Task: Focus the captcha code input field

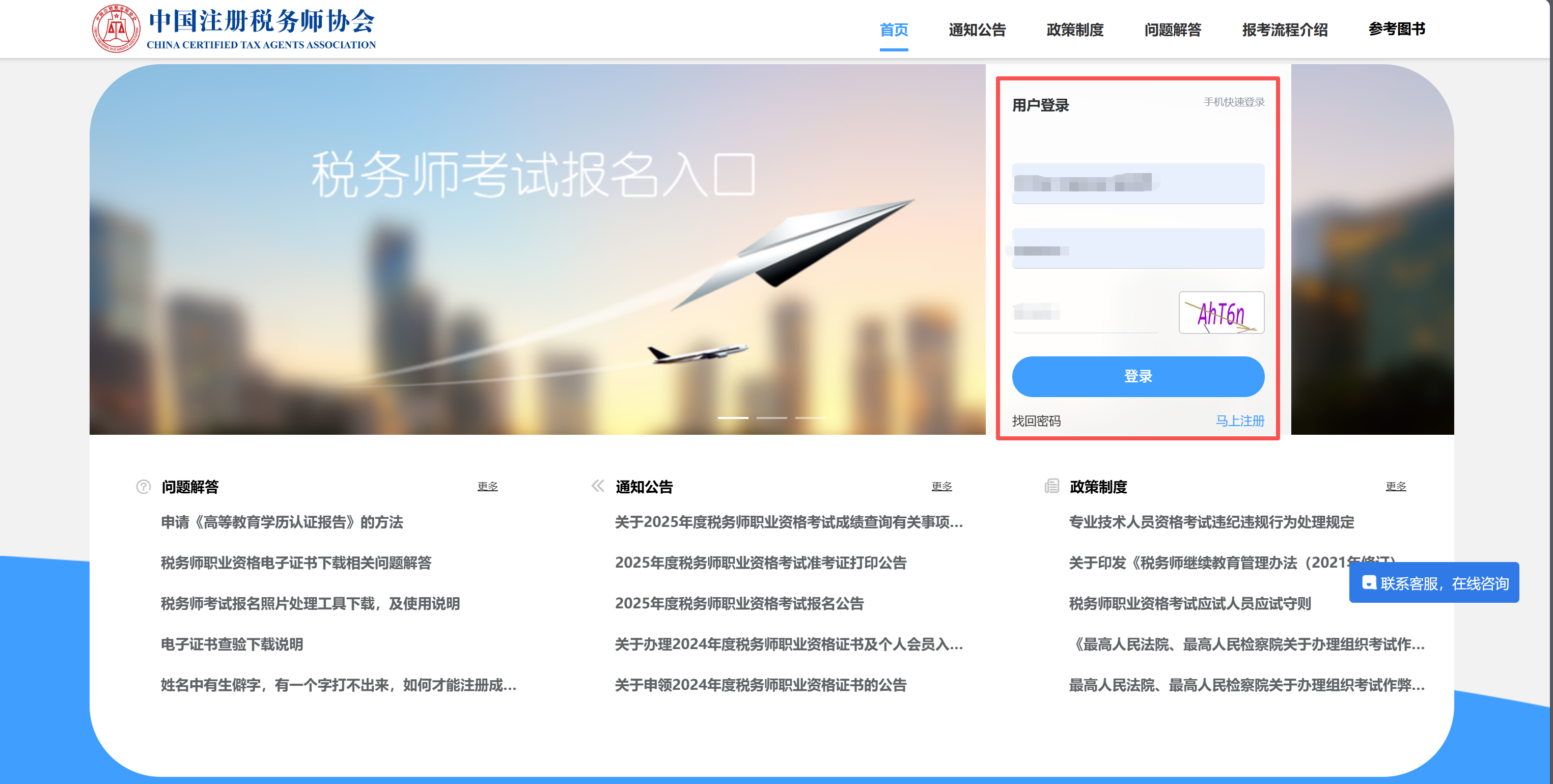Action: coord(1085,313)
